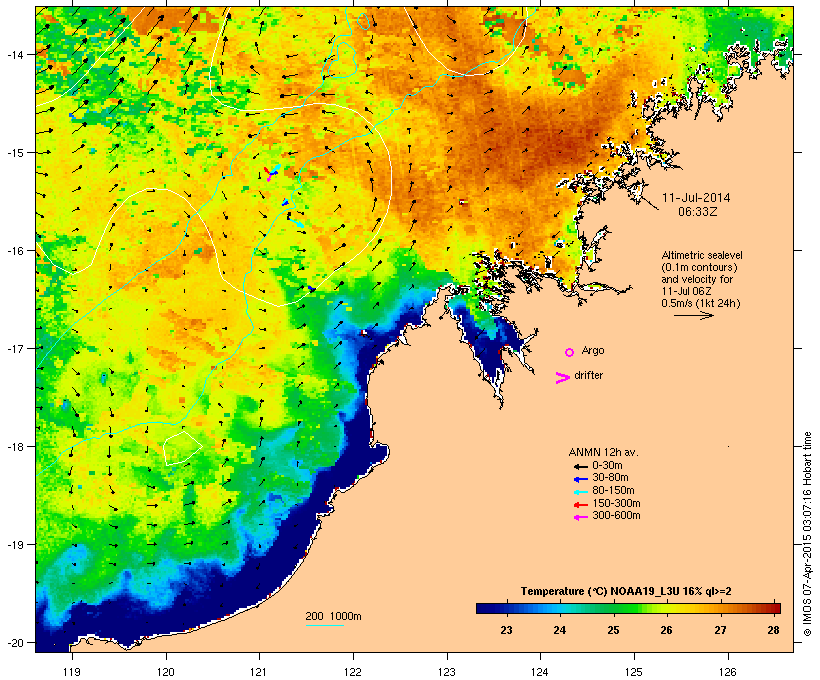Click the colorbar tick label '26'

click(x=667, y=630)
